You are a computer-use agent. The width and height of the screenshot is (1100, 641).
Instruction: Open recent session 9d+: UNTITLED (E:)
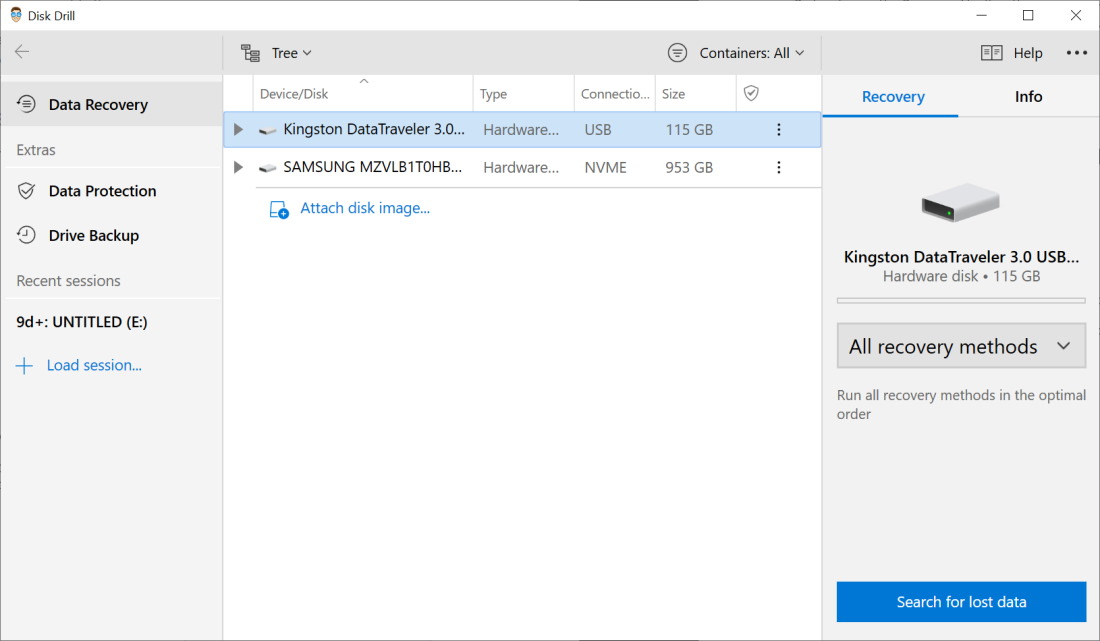pos(82,322)
